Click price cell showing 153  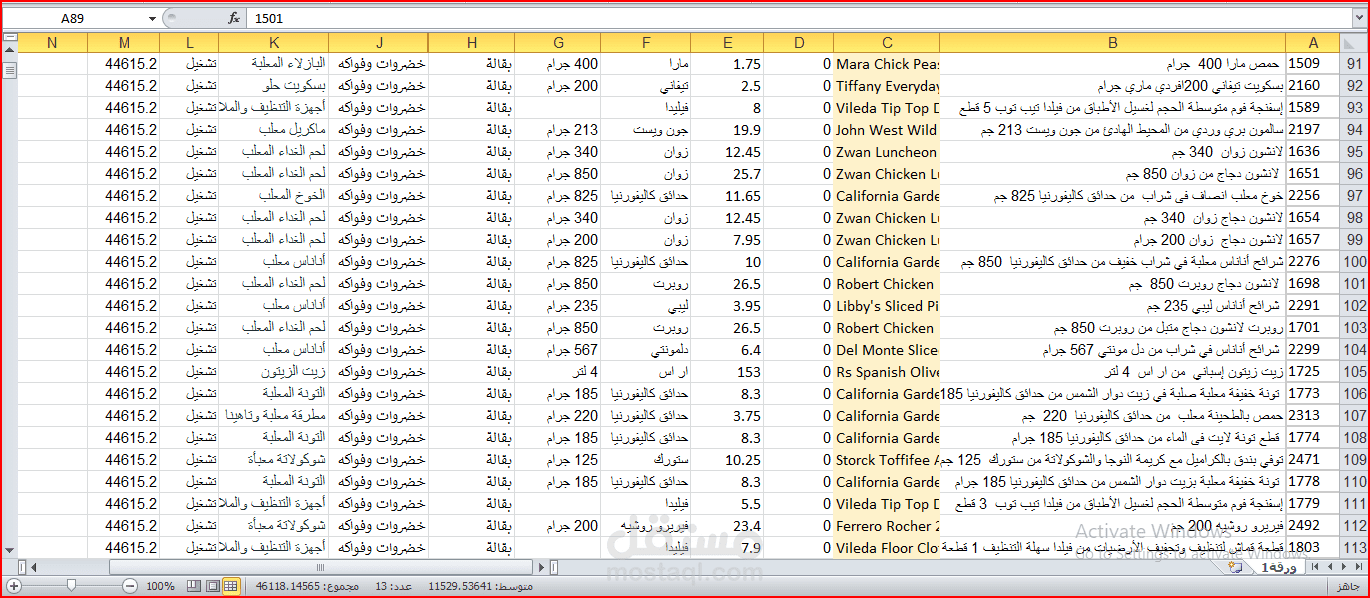pyautogui.click(x=727, y=372)
